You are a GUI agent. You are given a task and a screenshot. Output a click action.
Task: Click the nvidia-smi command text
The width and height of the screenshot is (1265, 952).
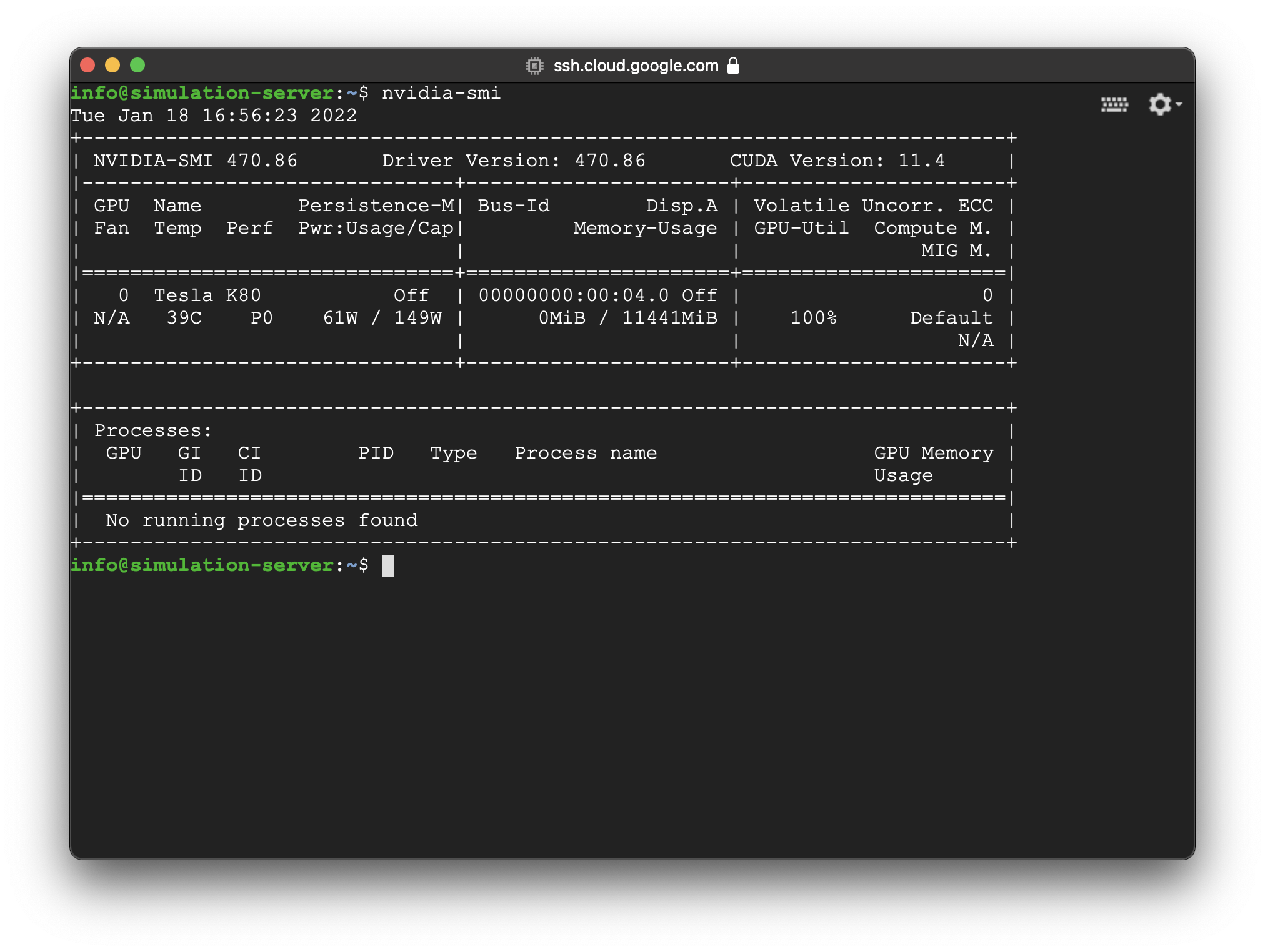pos(441,93)
